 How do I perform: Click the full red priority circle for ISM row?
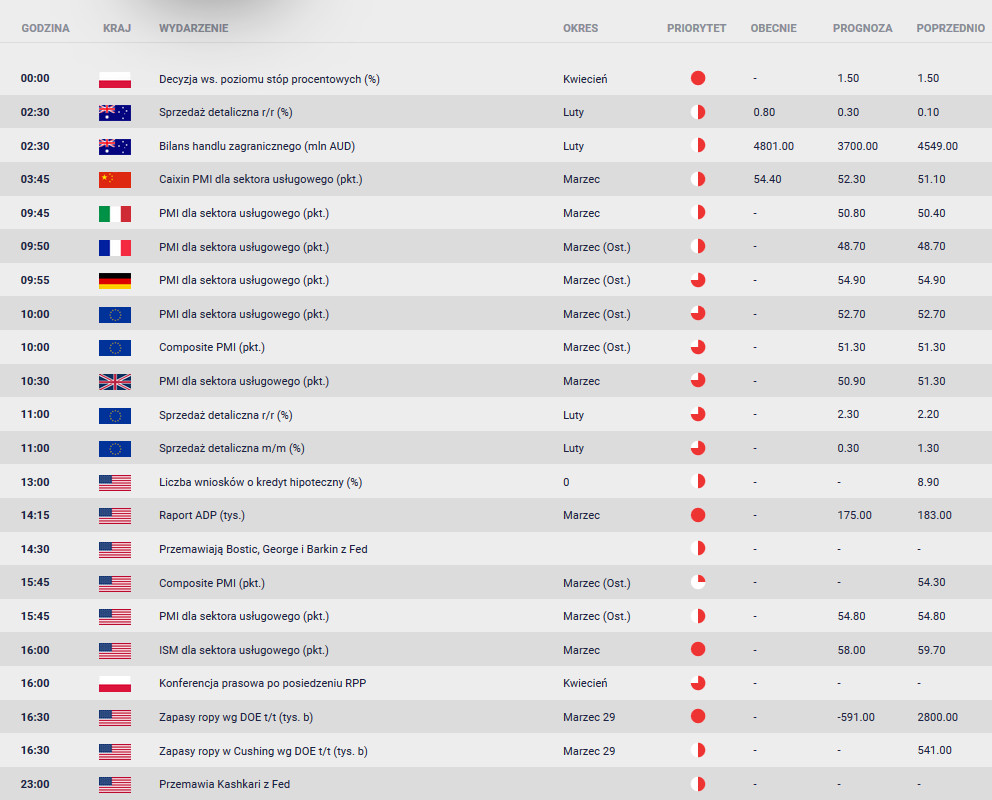698,650
